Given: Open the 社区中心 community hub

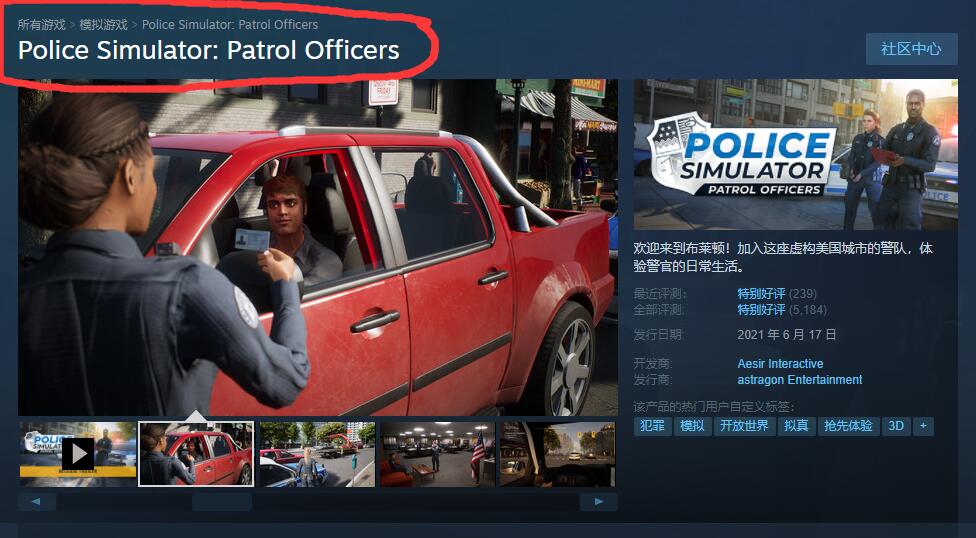Looking at the screenshot, I should click(911, 49).
